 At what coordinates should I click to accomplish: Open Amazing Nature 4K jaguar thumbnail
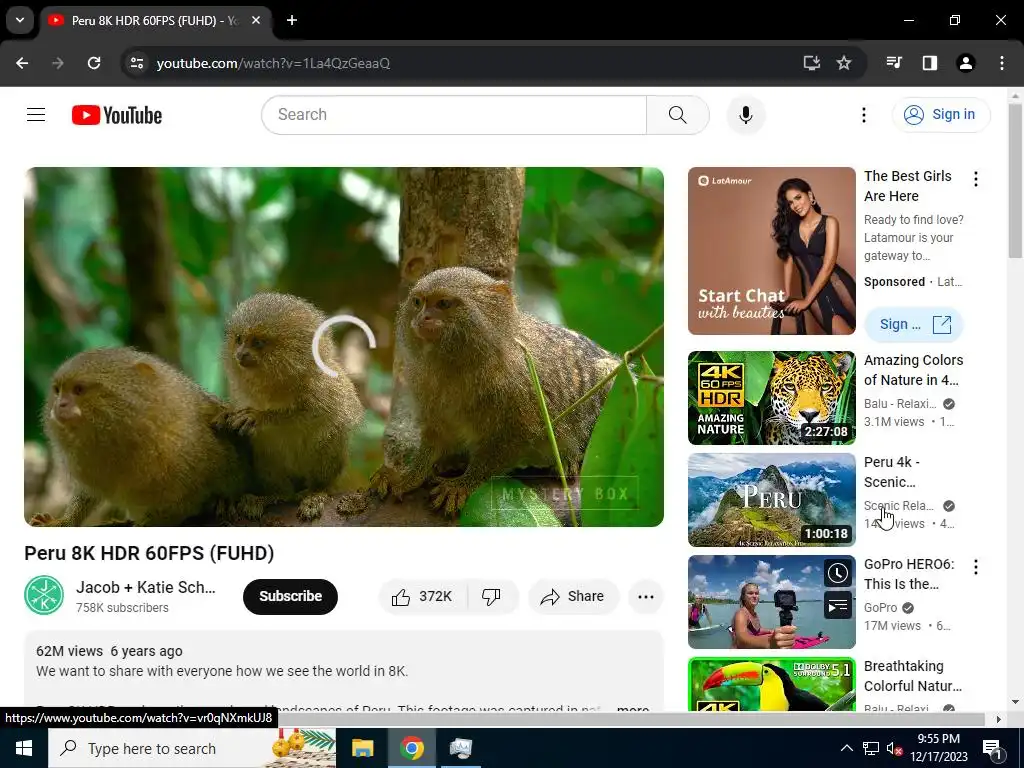pos(771,398)
